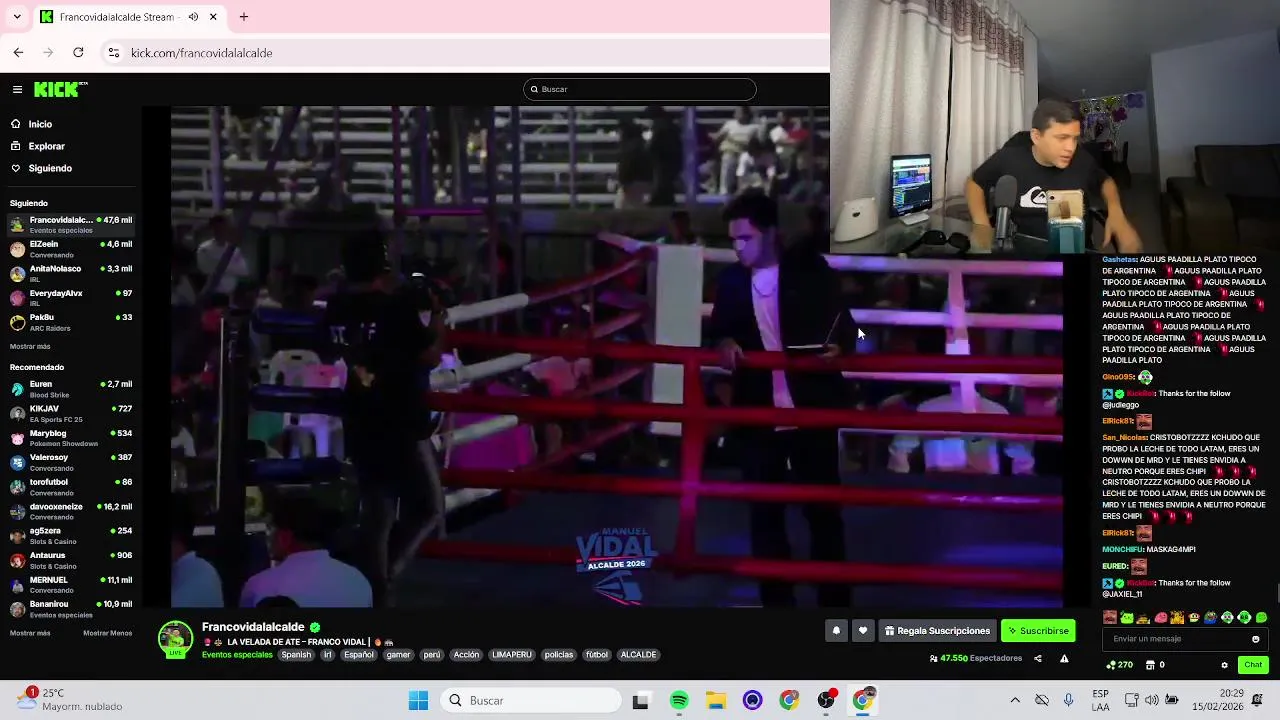Open KIKJAV recommended channel
Image resolution: width=1280 pixels, height=720 pixels.
pos(70,413)
